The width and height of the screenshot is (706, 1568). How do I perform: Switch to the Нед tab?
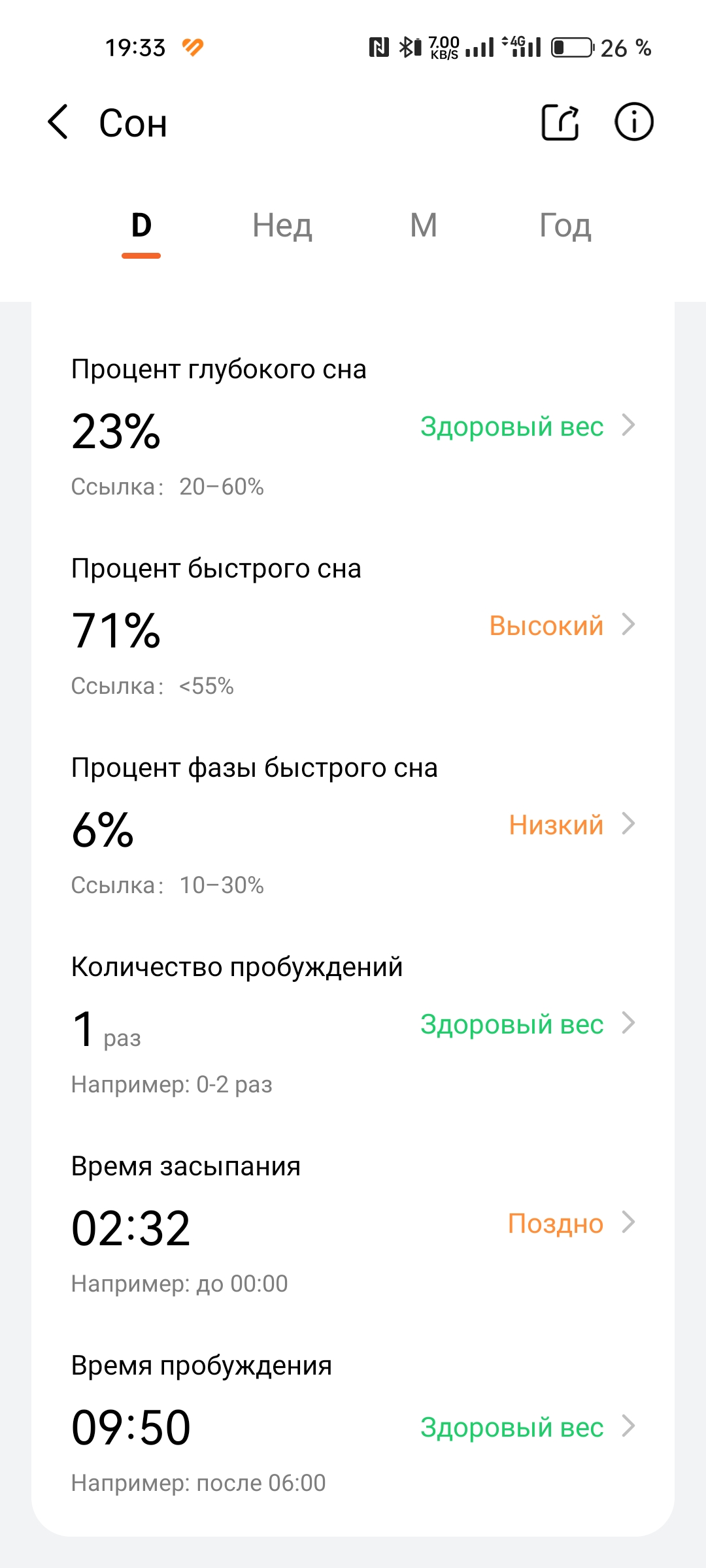[282, 225]
